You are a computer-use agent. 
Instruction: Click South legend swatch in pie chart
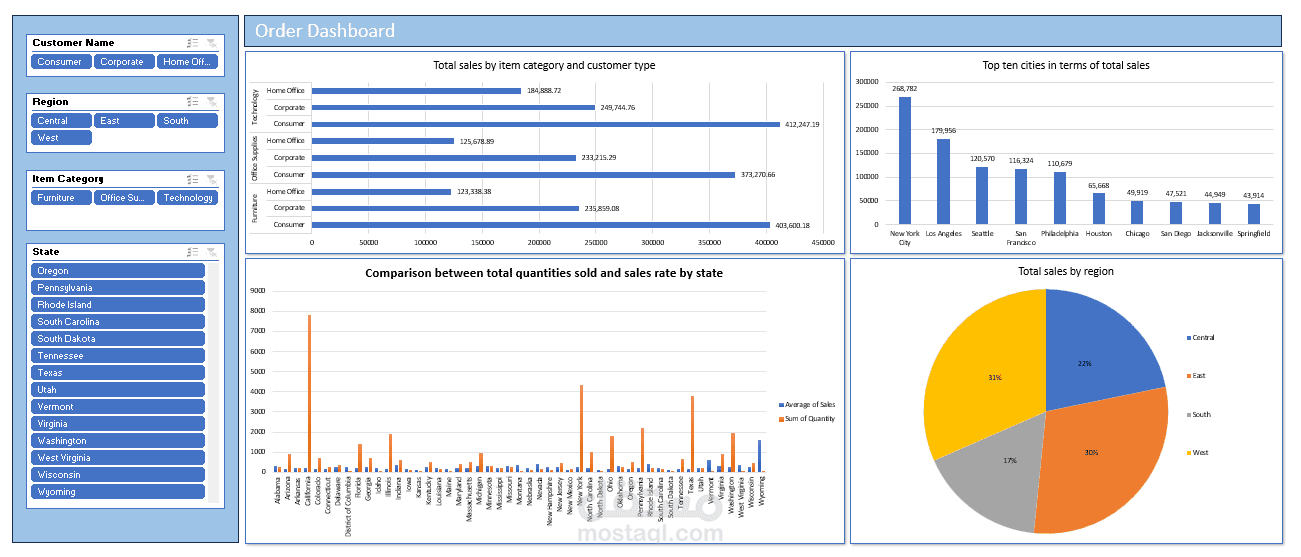coord(1188,414)
